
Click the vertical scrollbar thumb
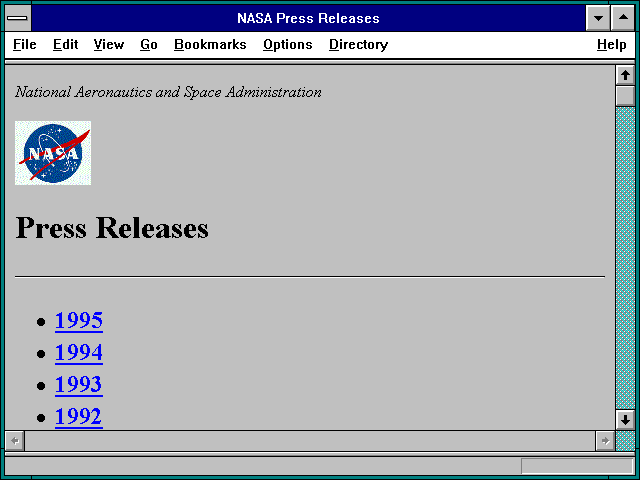point(625,96)
